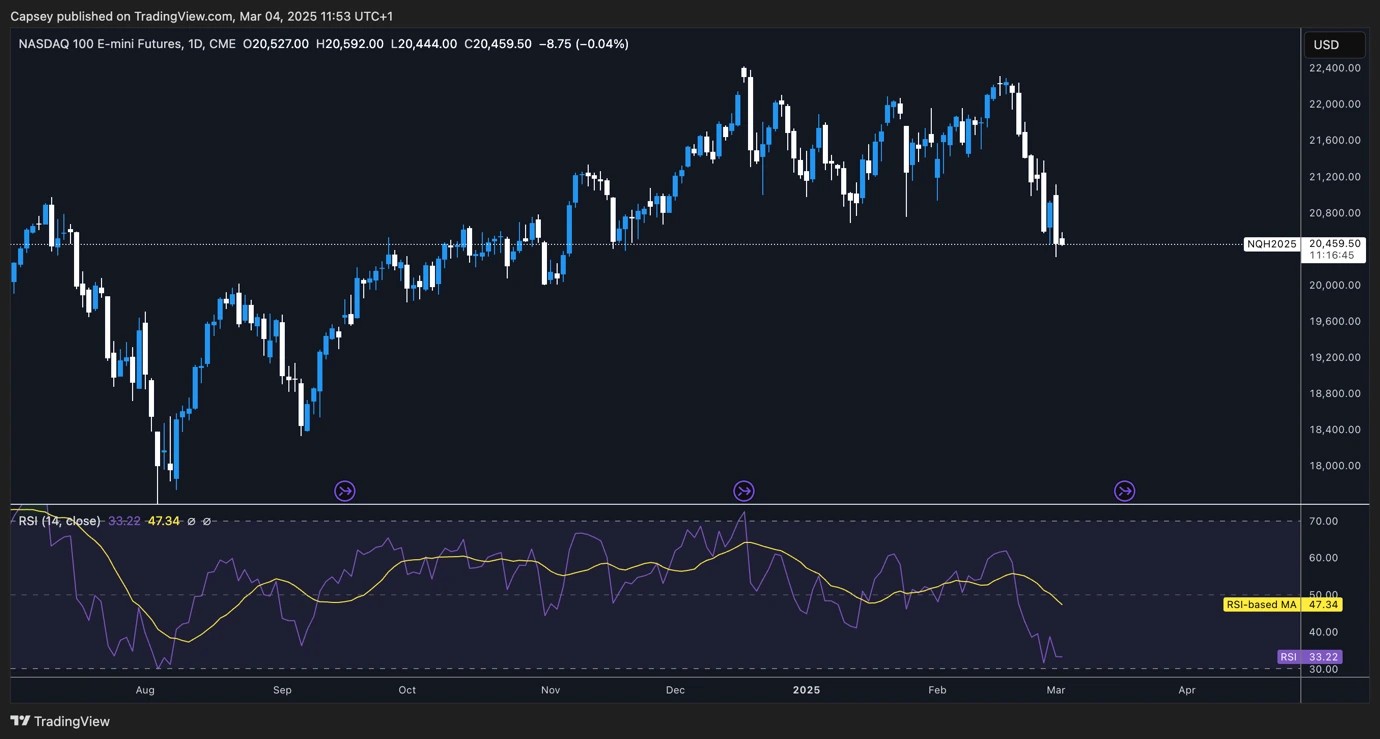Click the first crossed-circle icon beside RSI values
Viewport: 1380px width, 739px height.
(192, 521)
